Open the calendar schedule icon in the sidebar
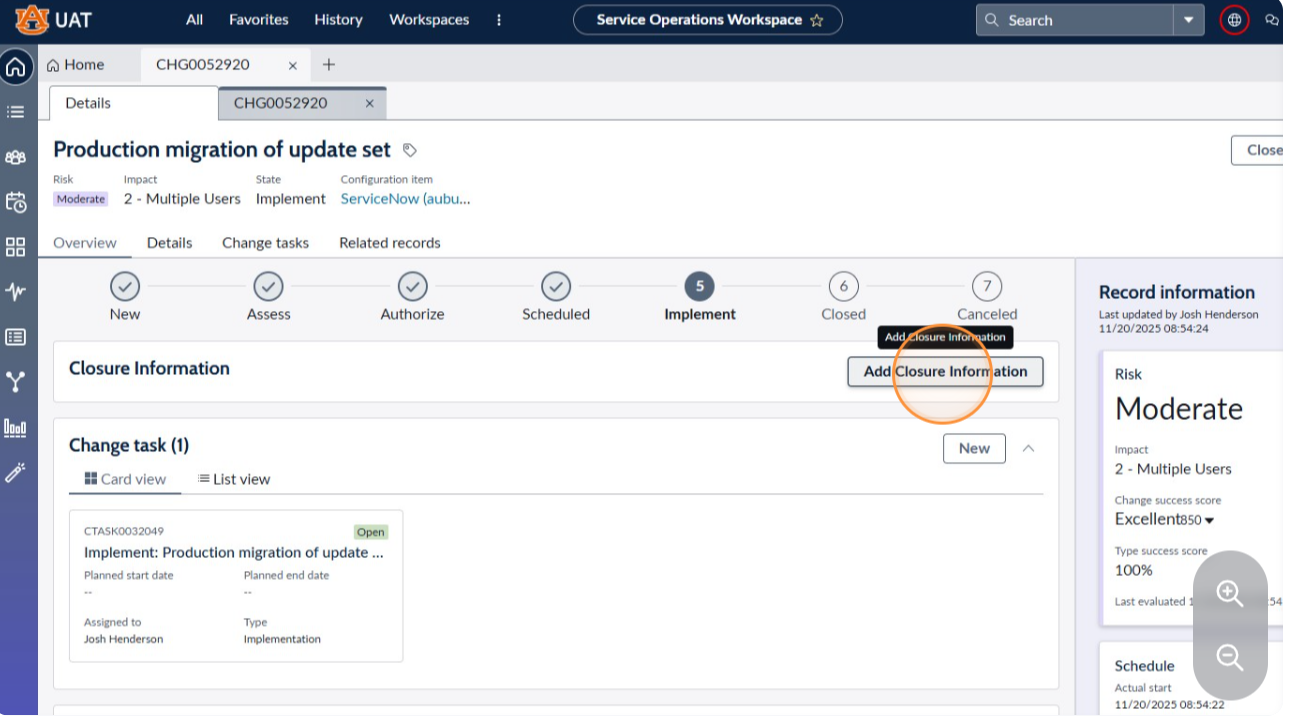1292x718 pixels. coord(16,202)
